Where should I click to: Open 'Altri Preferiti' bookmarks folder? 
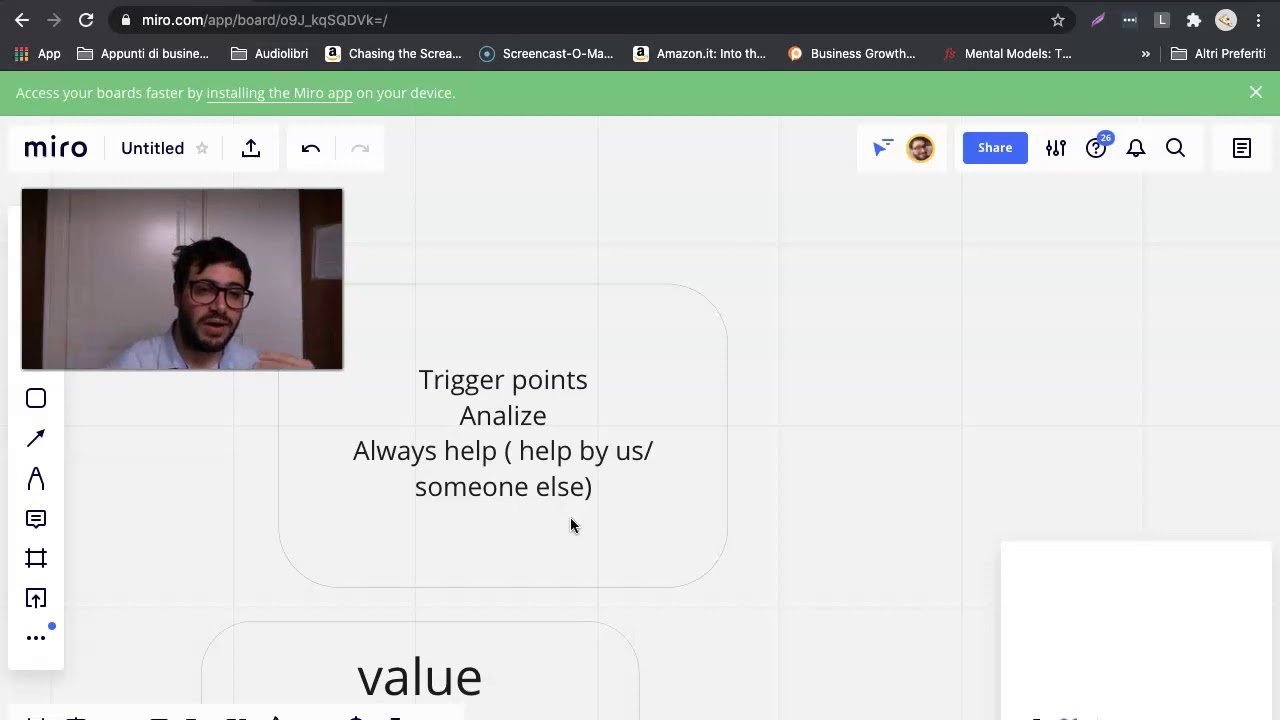pos(1218,54)
